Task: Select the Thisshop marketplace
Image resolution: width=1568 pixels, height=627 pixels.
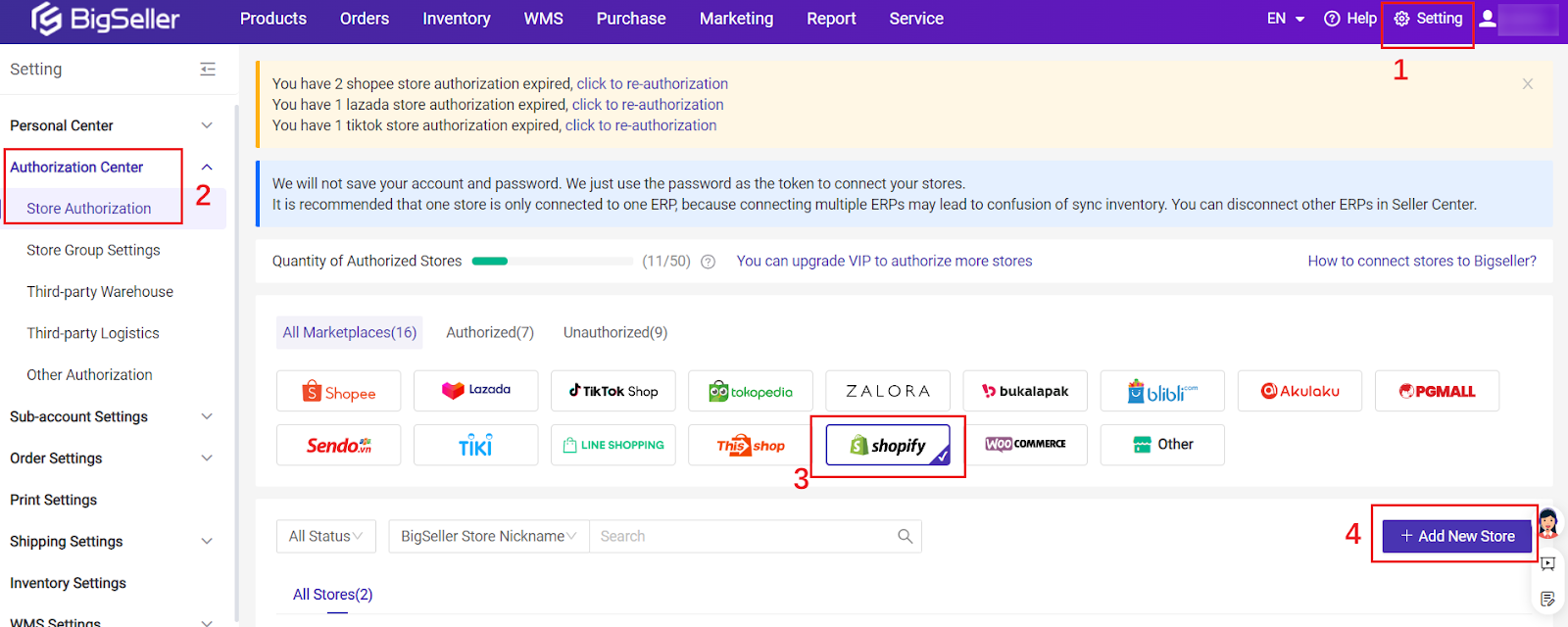Action: point(750,445)
